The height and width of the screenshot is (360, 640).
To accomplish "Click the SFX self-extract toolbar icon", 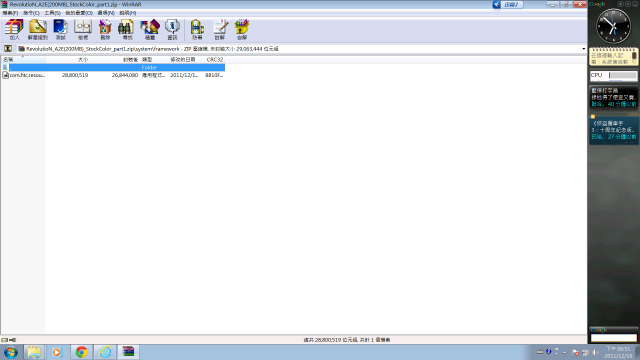I will (x=242, y=30).
